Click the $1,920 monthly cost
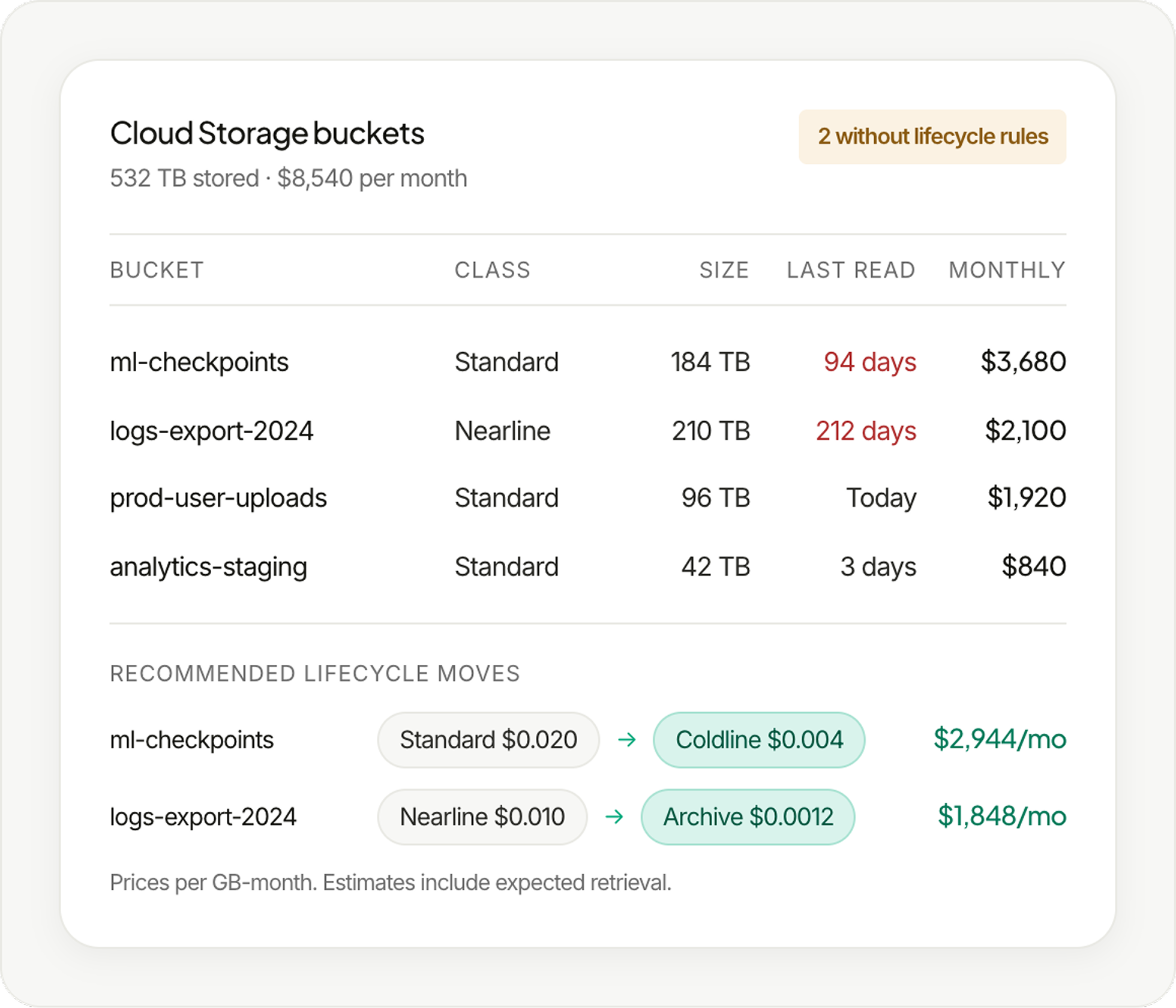1176x1008 pixels. pyautogui.click(x=1027, y=498)
